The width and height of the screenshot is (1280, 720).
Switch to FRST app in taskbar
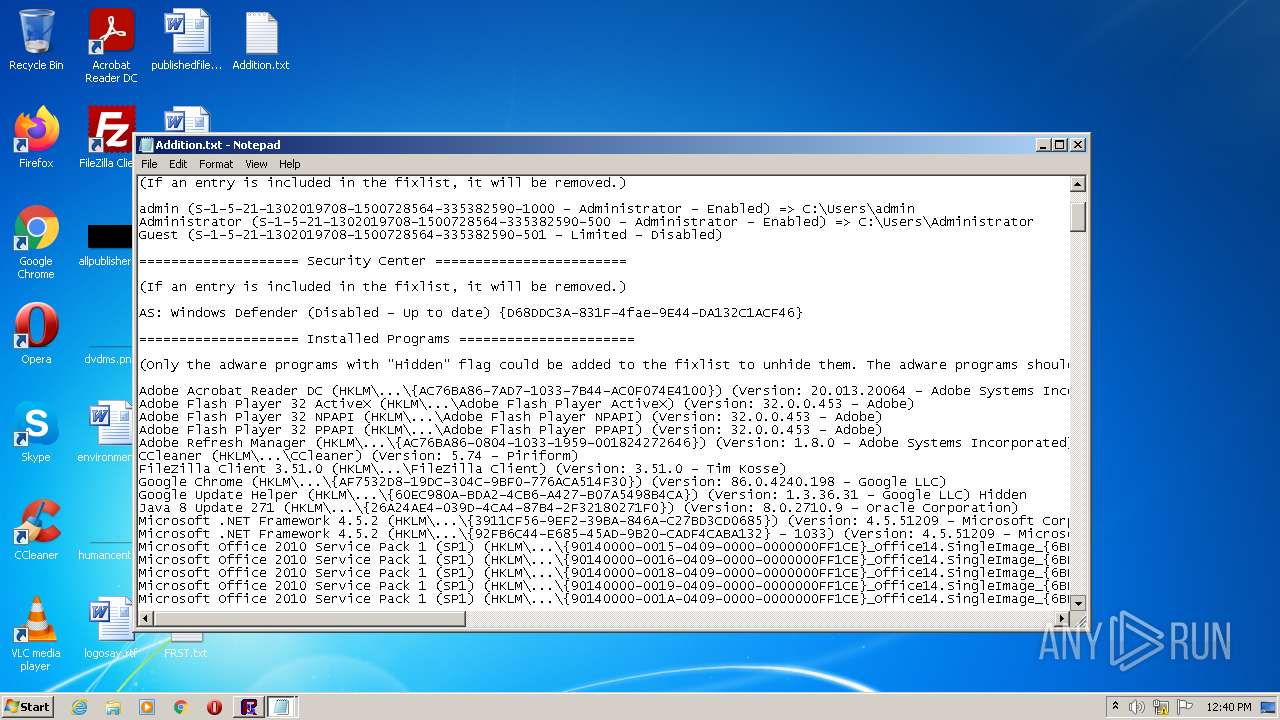click(249, 706)
